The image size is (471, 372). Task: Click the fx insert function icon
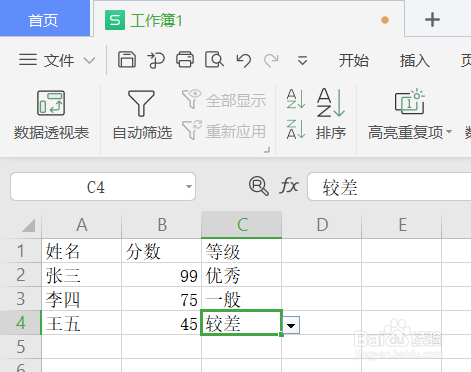pos(289,185)
